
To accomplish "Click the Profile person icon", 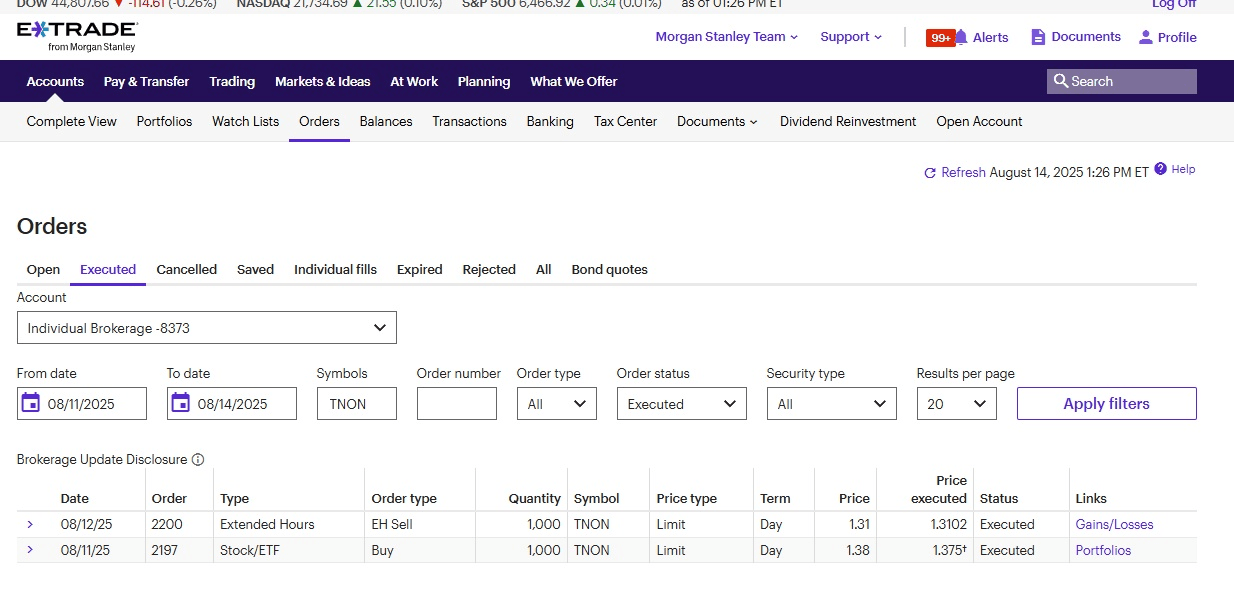I will coord(1146,37).
